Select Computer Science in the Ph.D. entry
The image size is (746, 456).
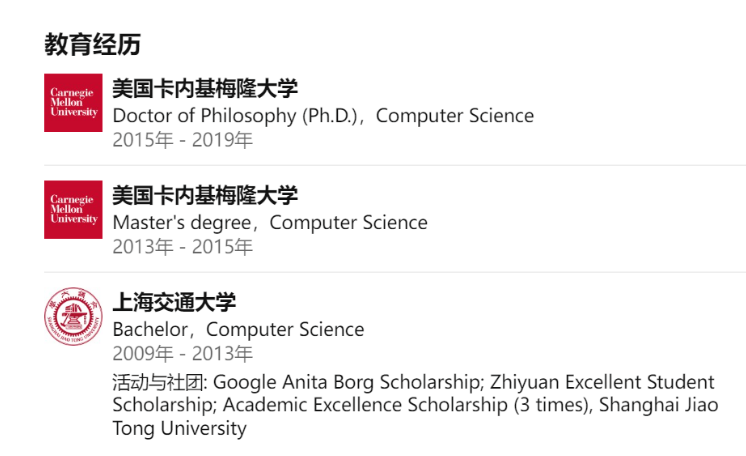(455, 116)
